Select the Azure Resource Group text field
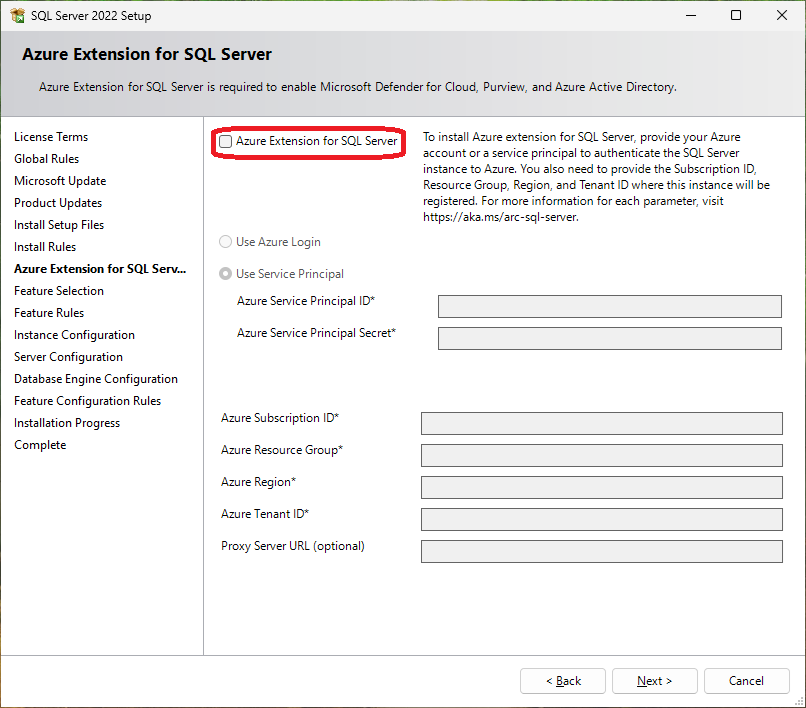 pyautogui.click(x=601, y=455)
